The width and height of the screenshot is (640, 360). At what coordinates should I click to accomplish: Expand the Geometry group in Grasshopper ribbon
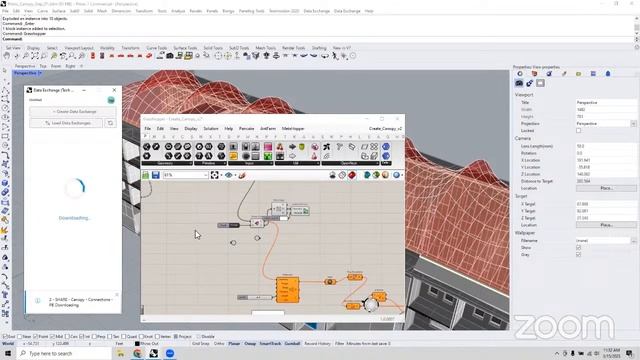click(167, 163)
